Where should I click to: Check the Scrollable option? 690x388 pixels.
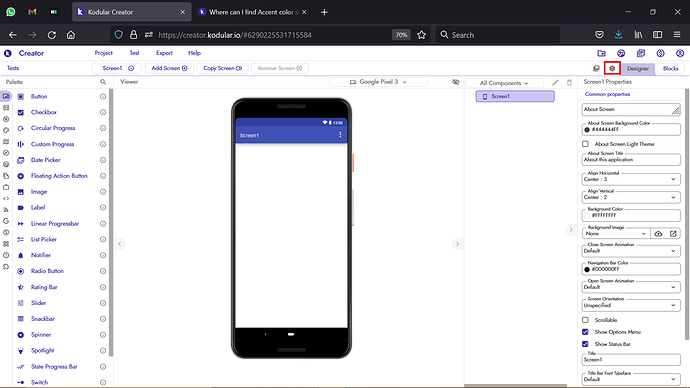tap(585, 320)
